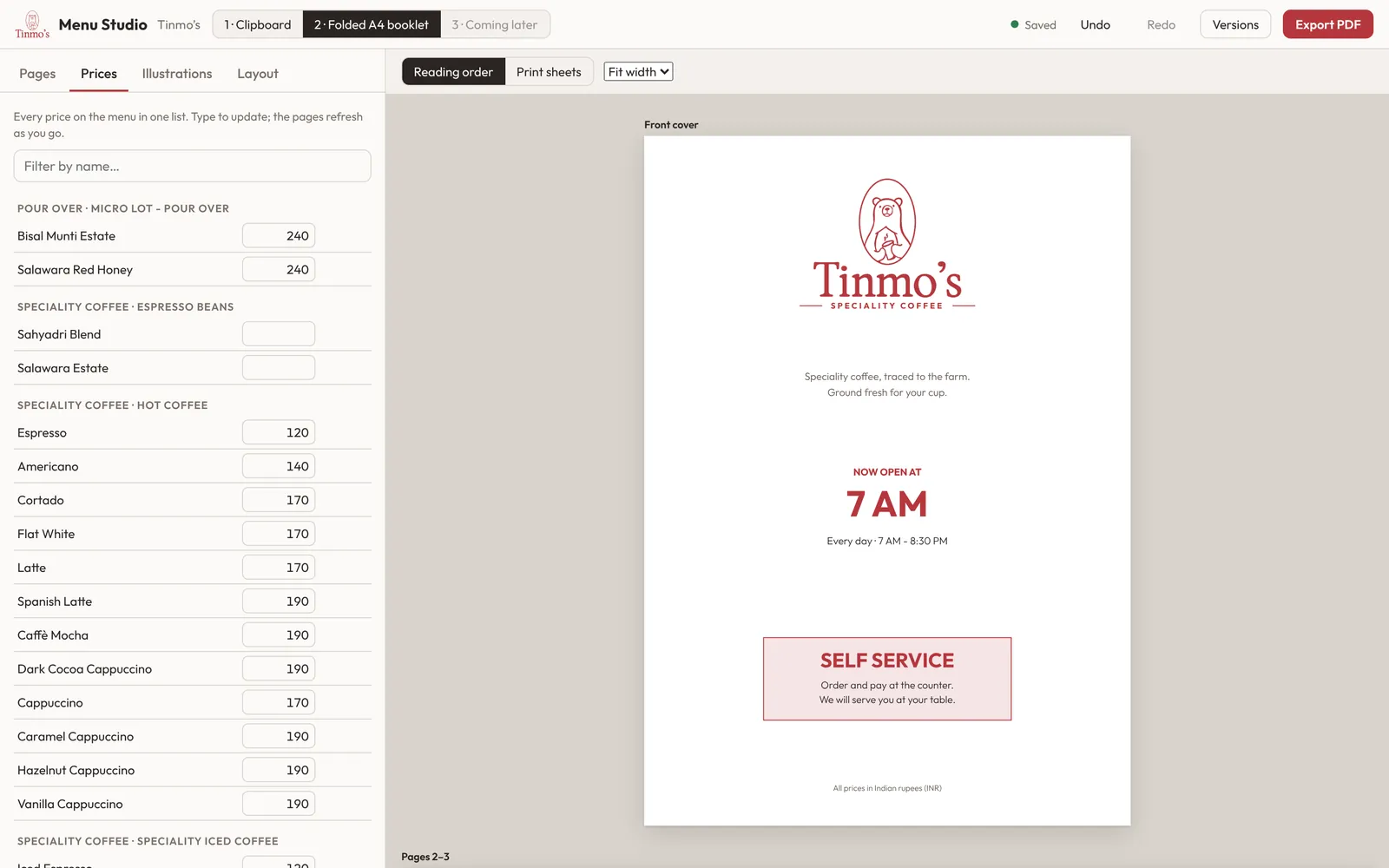This screenshot has width=1389, height=868.
Task: Click the Redo button
Action: pos(1161,24)
